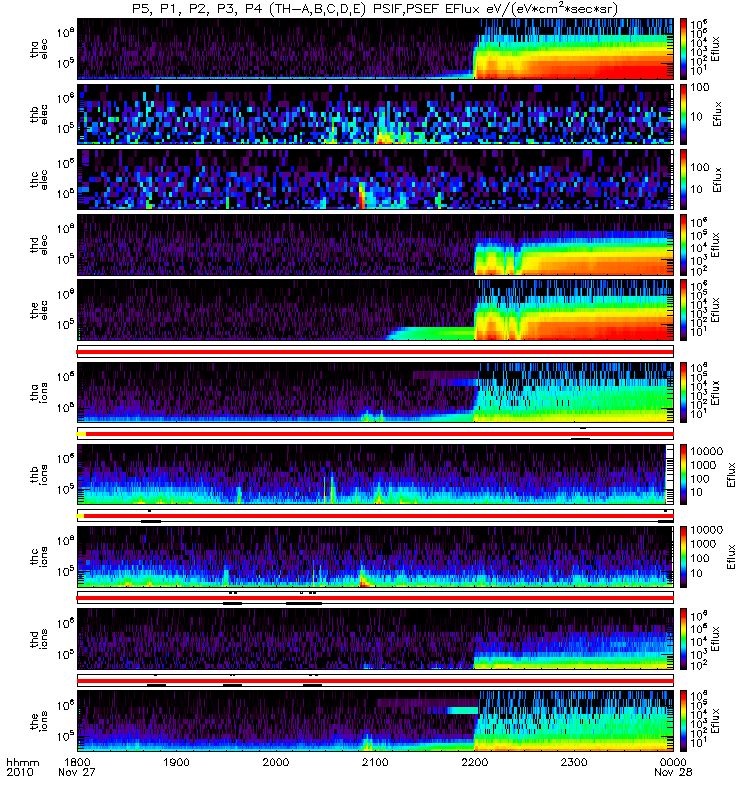Open the thb ions spectrogram panel
This screenshot has height=800, width=750.
(x=375, y=474)
